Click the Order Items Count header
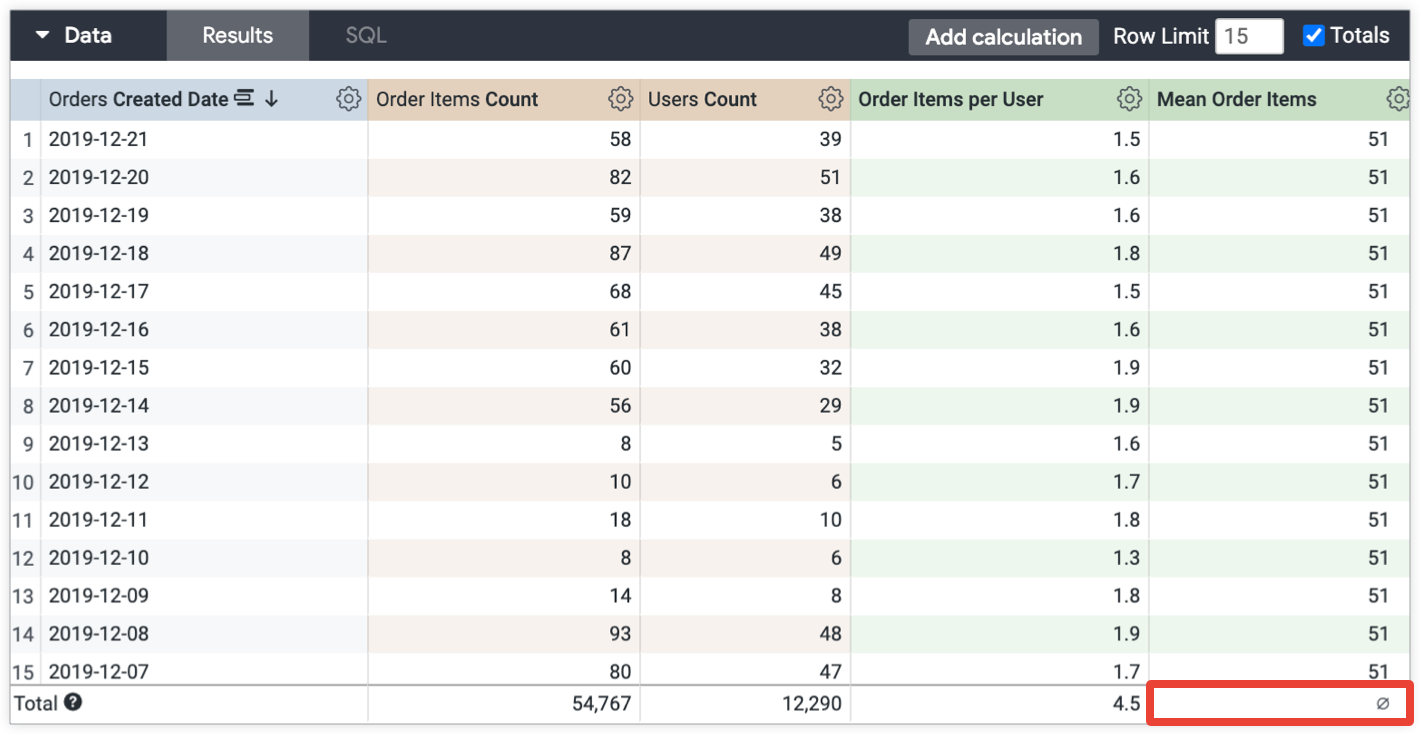Viewport: 1420px width, 734px height. point(455,99)
